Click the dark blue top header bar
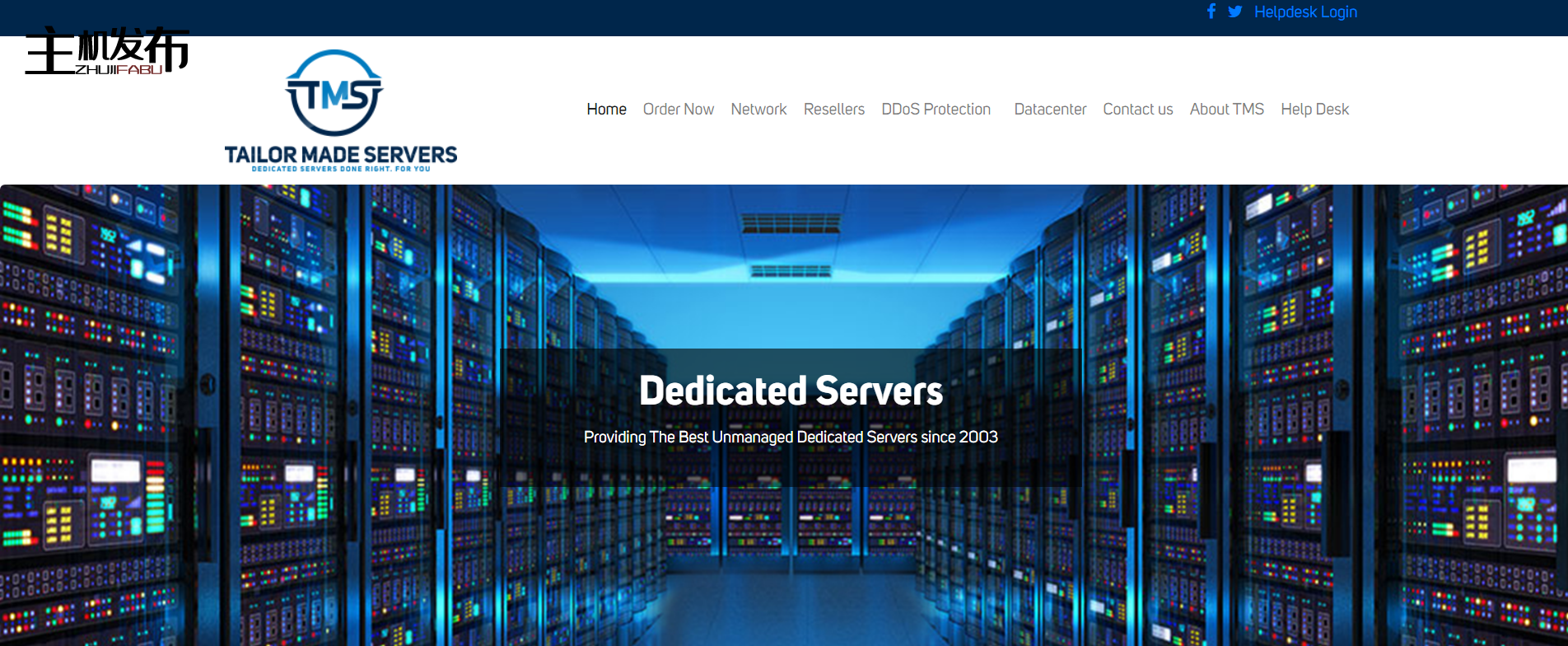 tap(659, 16)
